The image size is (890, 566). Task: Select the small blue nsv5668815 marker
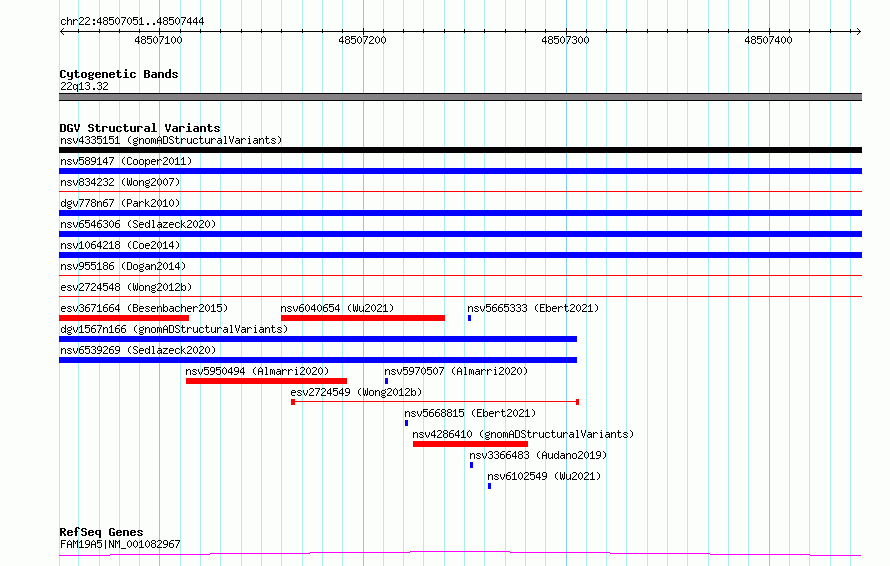coord(406,423)
